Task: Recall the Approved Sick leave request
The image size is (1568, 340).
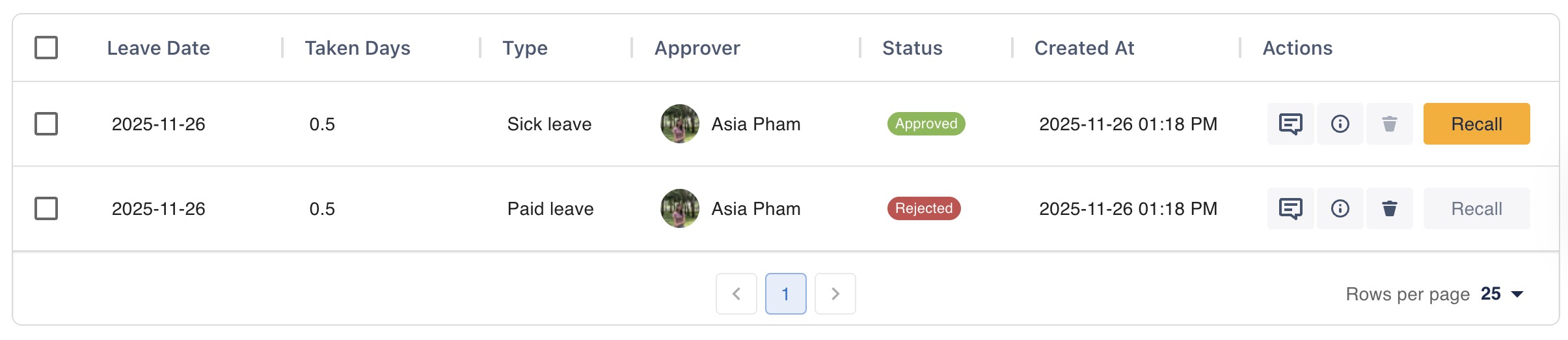Action: point(1476,124)
